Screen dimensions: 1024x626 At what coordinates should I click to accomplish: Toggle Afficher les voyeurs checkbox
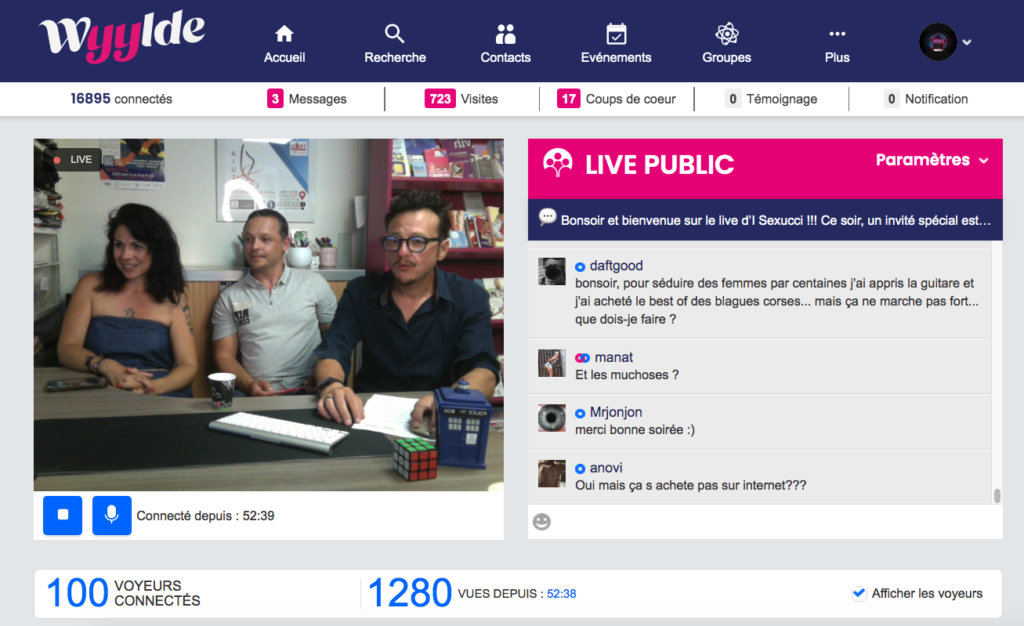(858, 593)
